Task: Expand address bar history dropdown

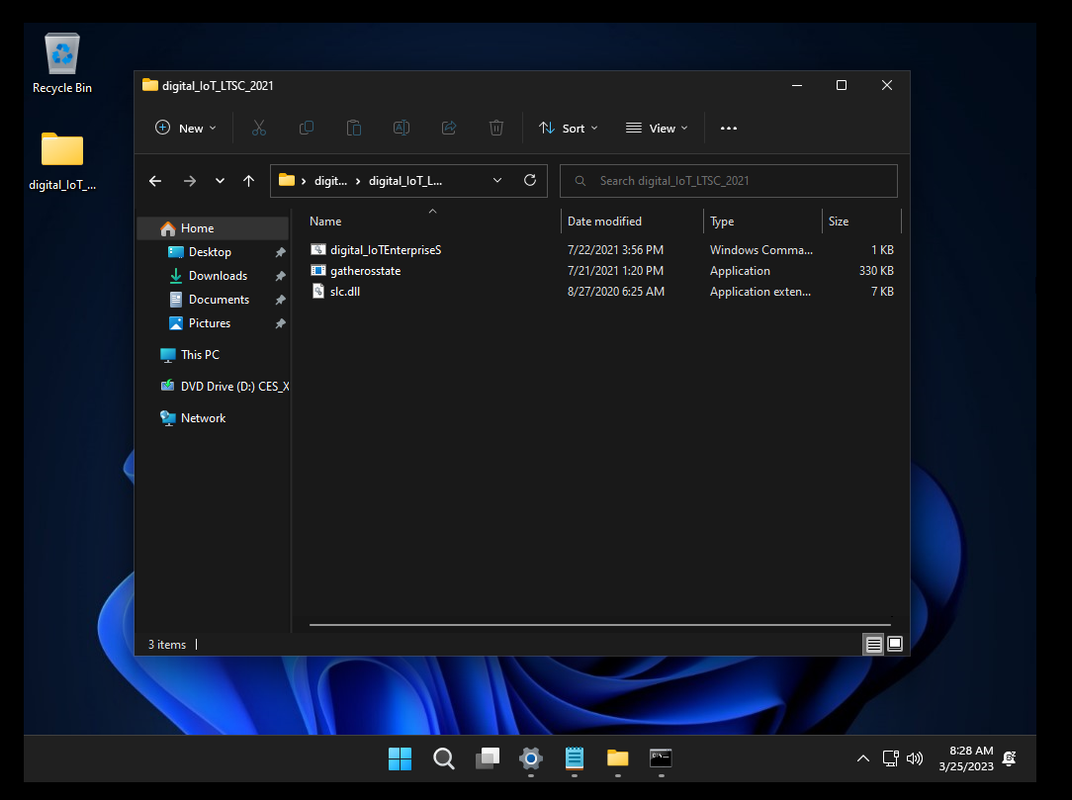Action: 497,181
